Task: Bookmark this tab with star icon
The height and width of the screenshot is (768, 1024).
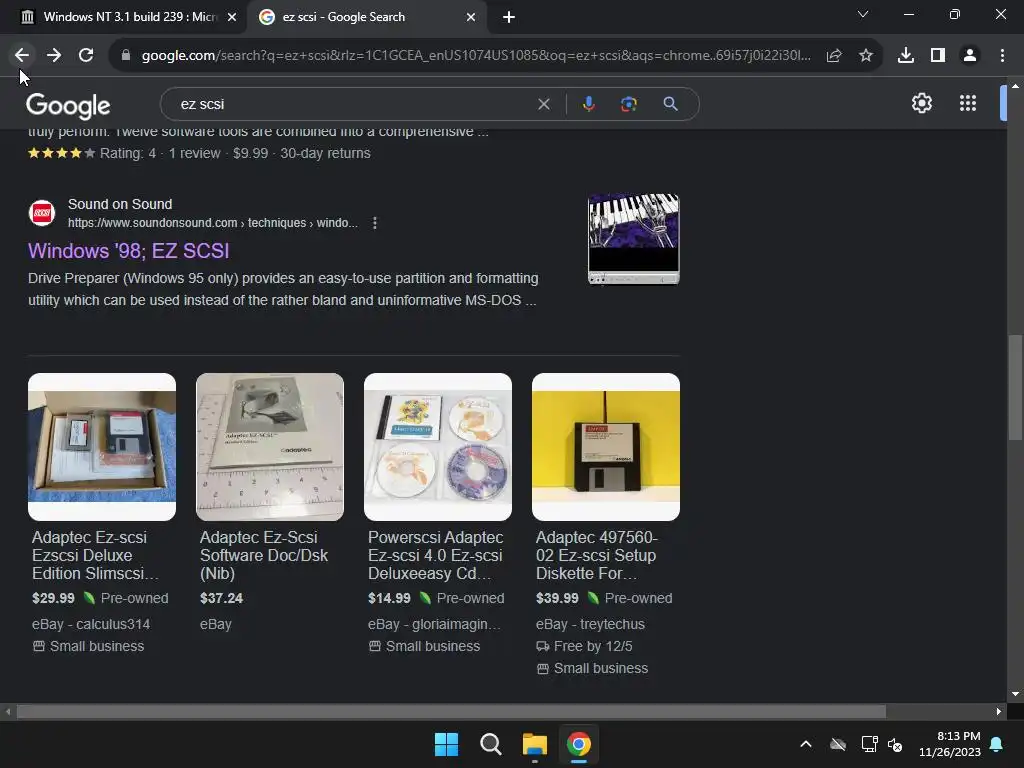Action: click(x=866, y=56)
